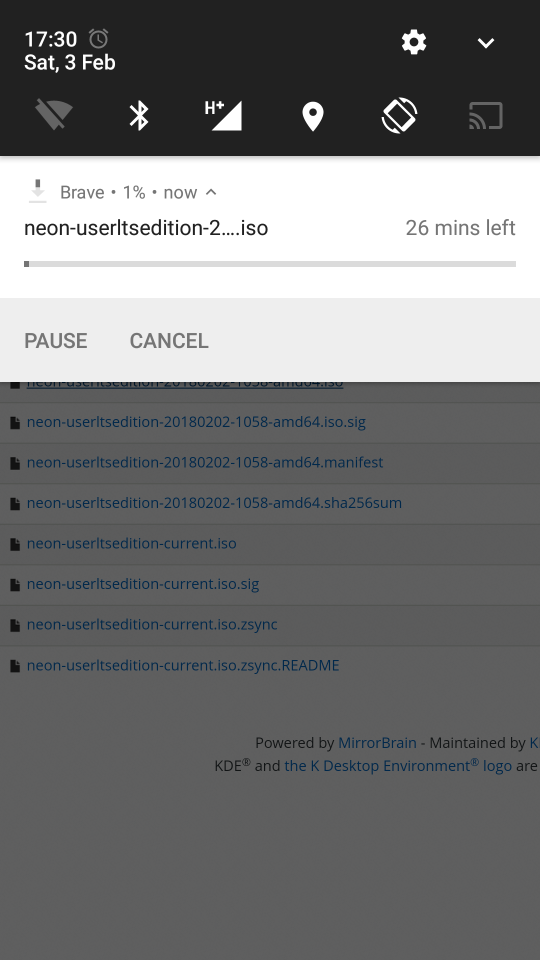The image size is (540, 960).
Task: Toggle the location quick setting
Action: (x=313, y=116)
